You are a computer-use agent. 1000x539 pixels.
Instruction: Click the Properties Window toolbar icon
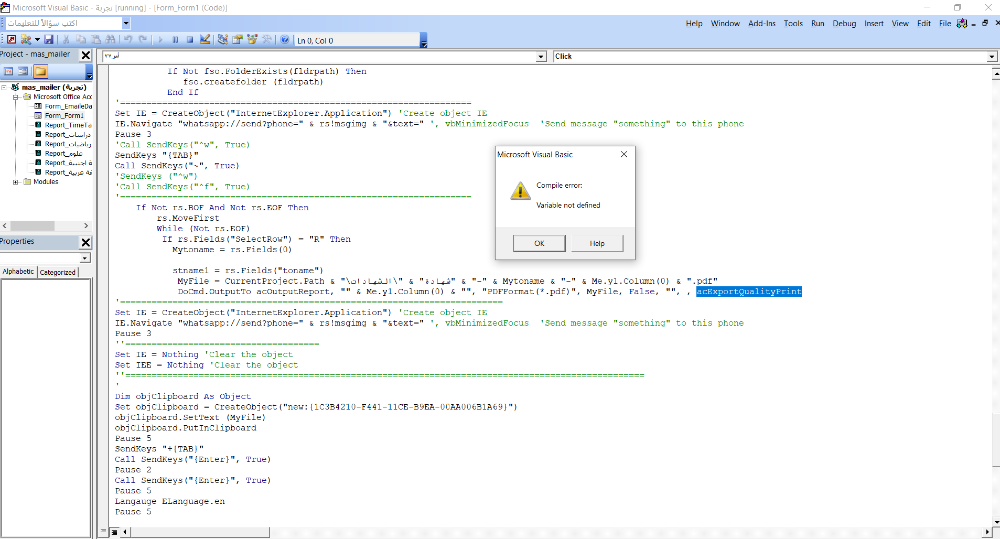coord(237,40)
